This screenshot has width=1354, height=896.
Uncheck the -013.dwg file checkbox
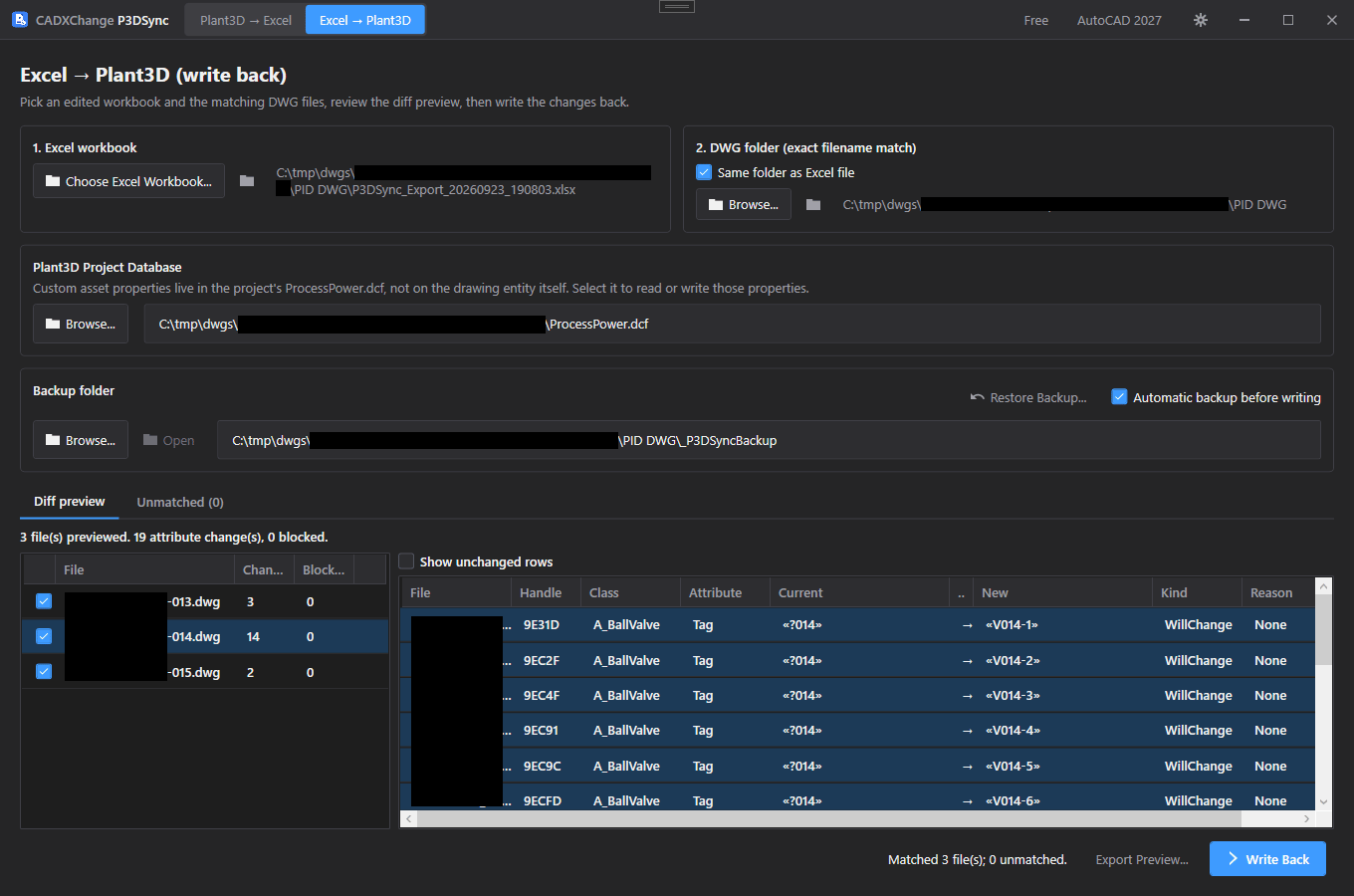[x=44, y=601]
